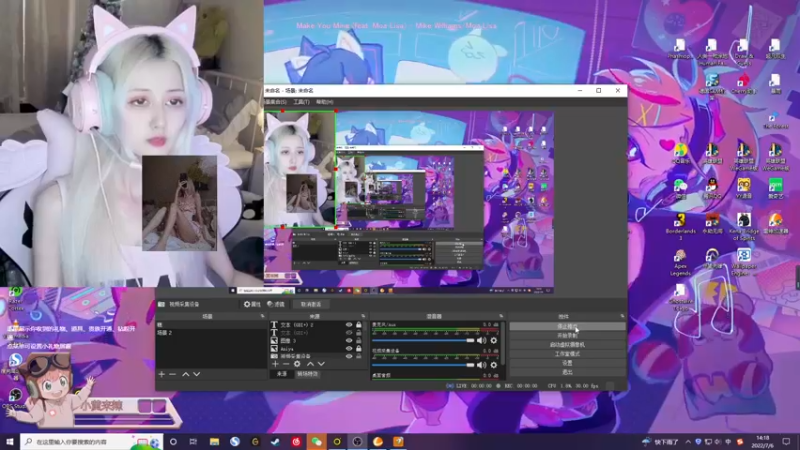Adjust video capture device volume slider
Image resolution: width=800 pixels, height=450 pixels.
coord(423,365)
